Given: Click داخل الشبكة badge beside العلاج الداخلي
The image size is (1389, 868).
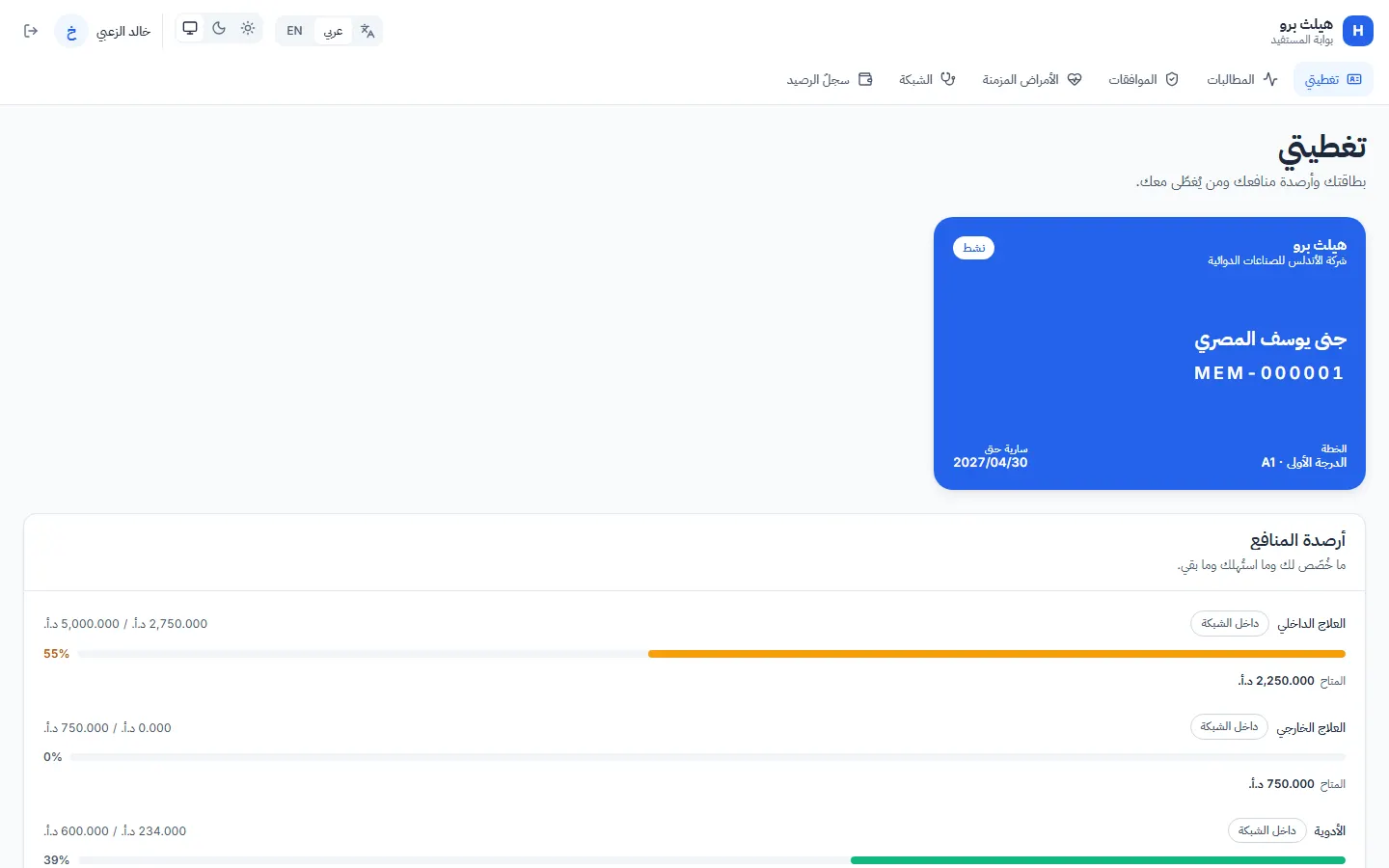Looking at the screenshot, I should (1230, 623).
